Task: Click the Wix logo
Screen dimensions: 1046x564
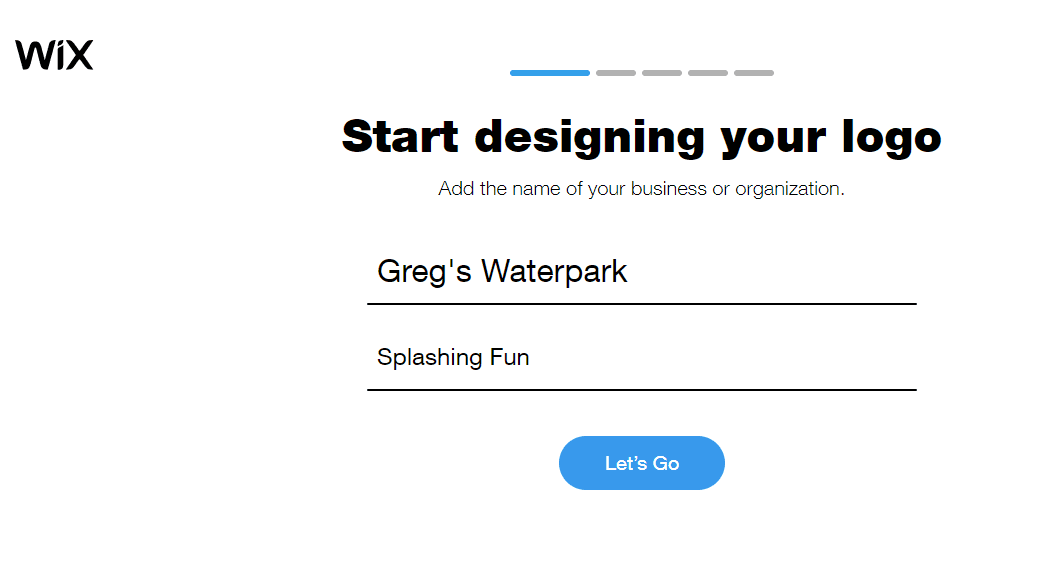Action: (54, 55)
